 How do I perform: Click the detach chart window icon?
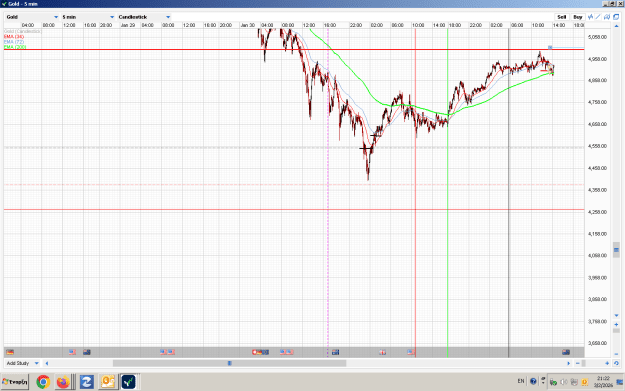pos(616,17)
